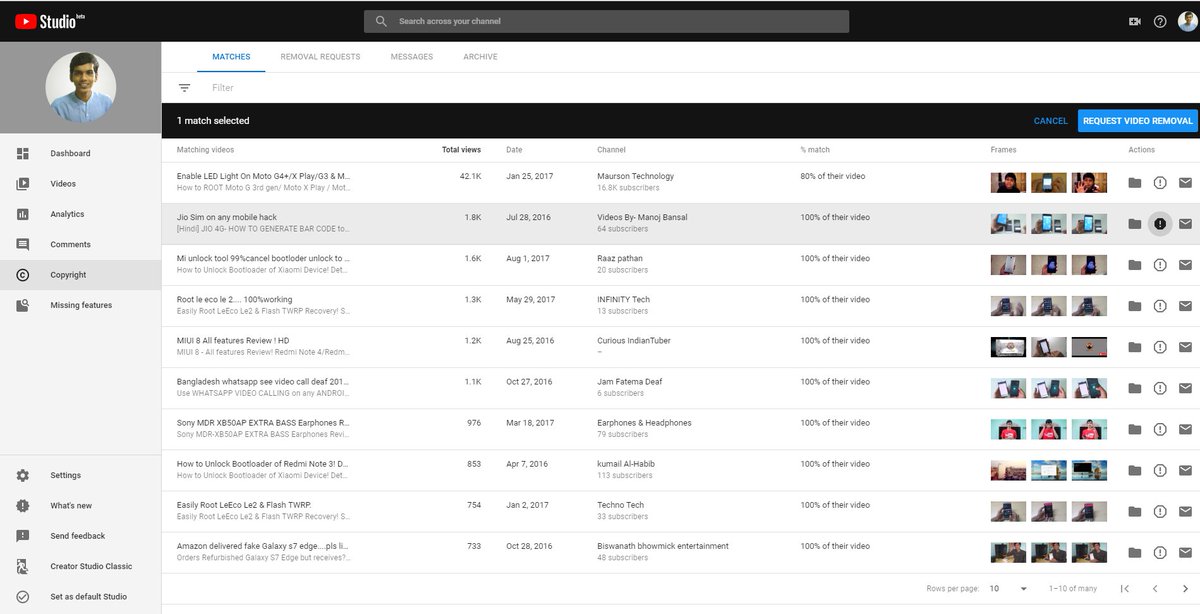Screen dimensions: 1200x614
Task: Open Missing features in the sidebar
Action: click(x=80, y=305)
